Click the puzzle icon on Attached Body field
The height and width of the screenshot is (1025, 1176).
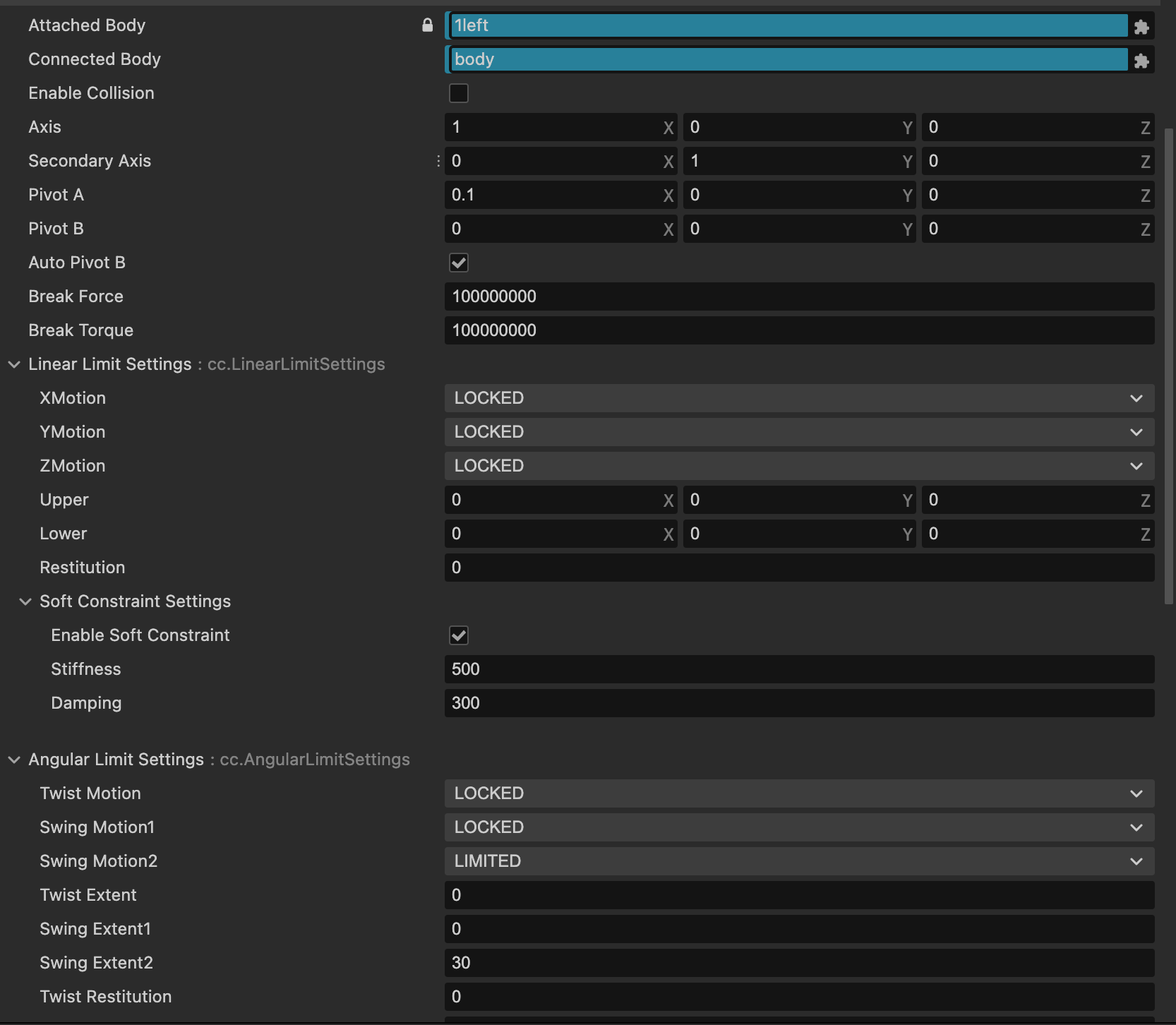[1141, 27]
